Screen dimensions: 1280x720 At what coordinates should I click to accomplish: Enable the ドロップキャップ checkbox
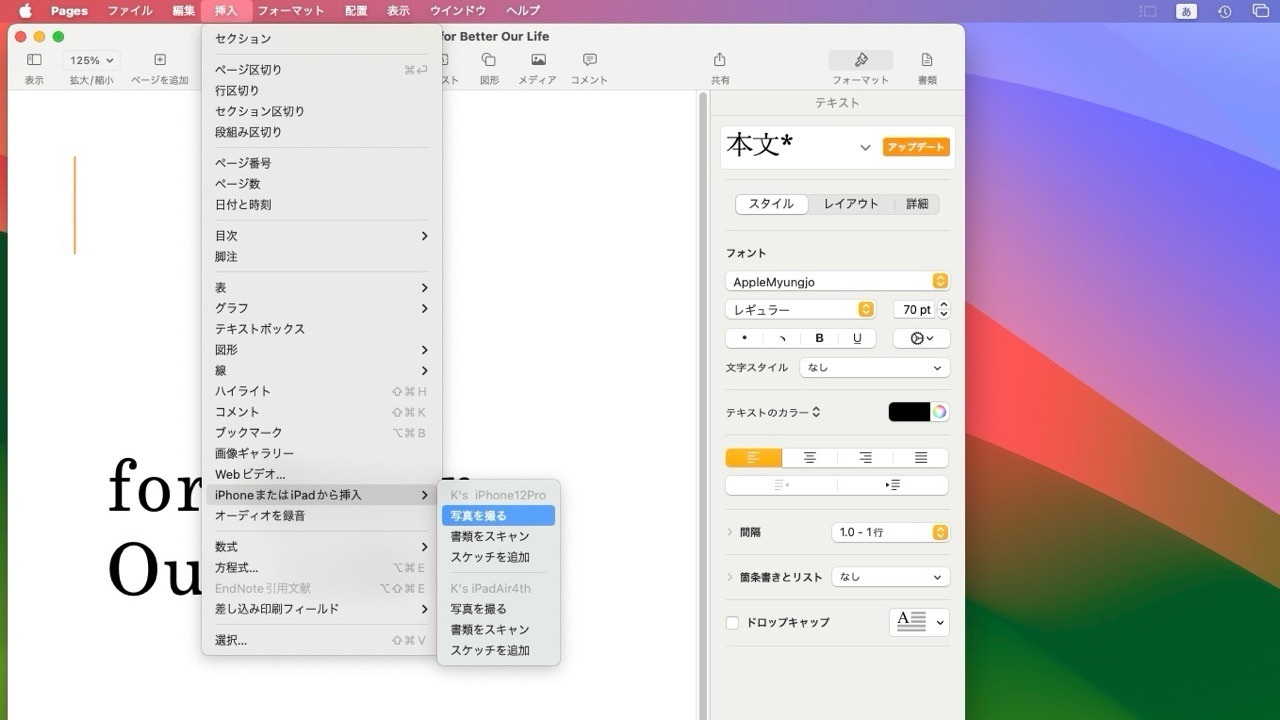(731, 622)
